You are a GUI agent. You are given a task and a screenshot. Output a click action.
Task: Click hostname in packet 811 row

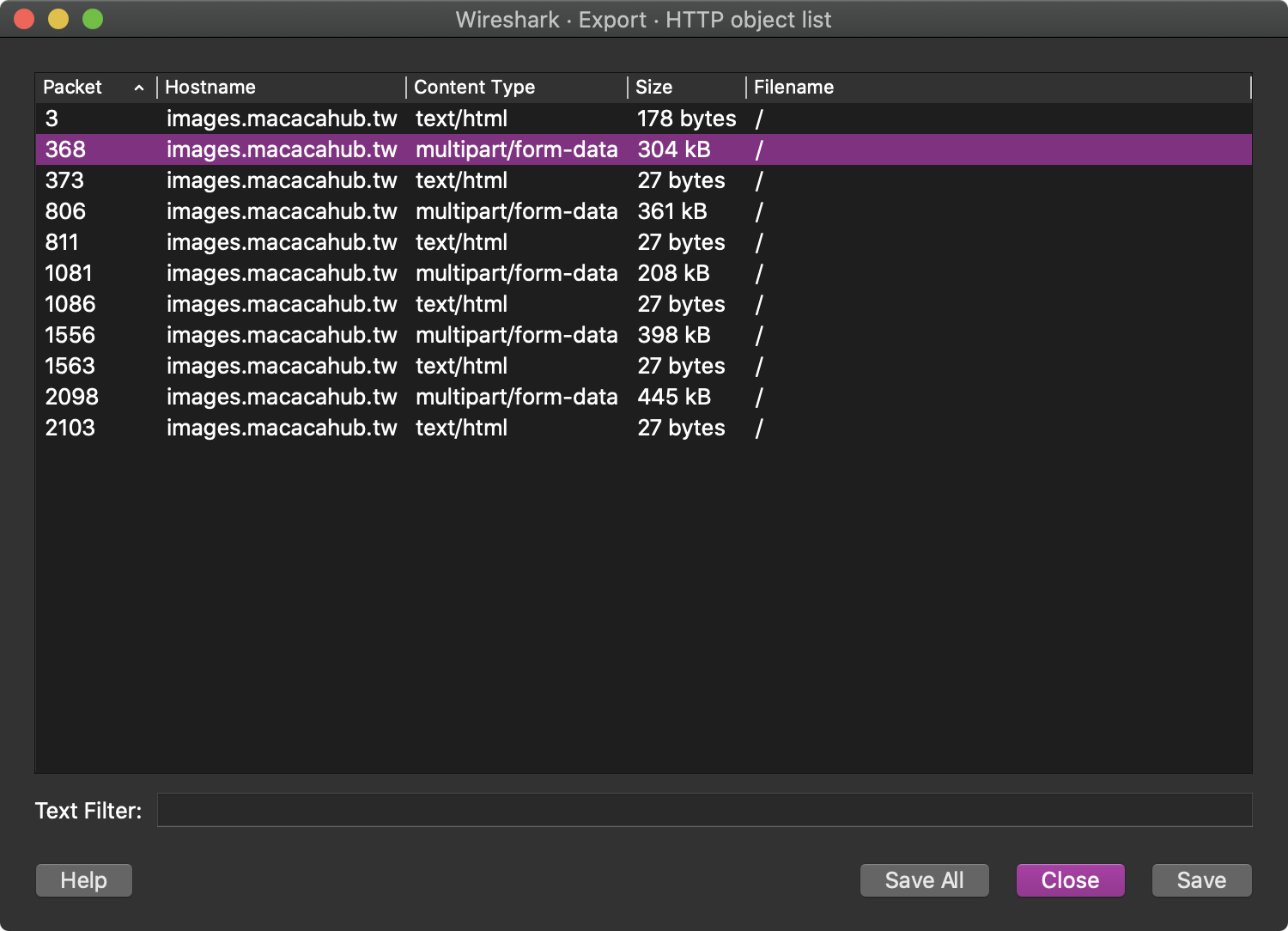282,242
